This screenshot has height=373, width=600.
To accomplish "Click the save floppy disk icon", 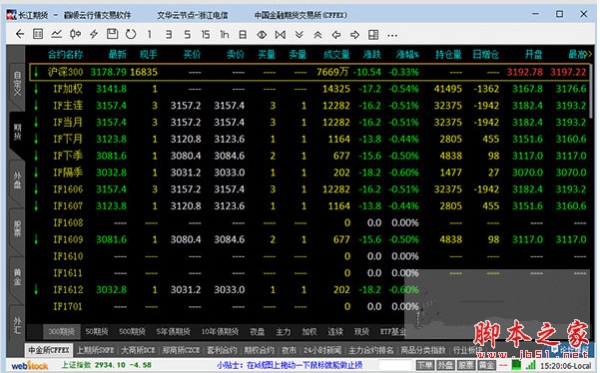I will (112, 34).
